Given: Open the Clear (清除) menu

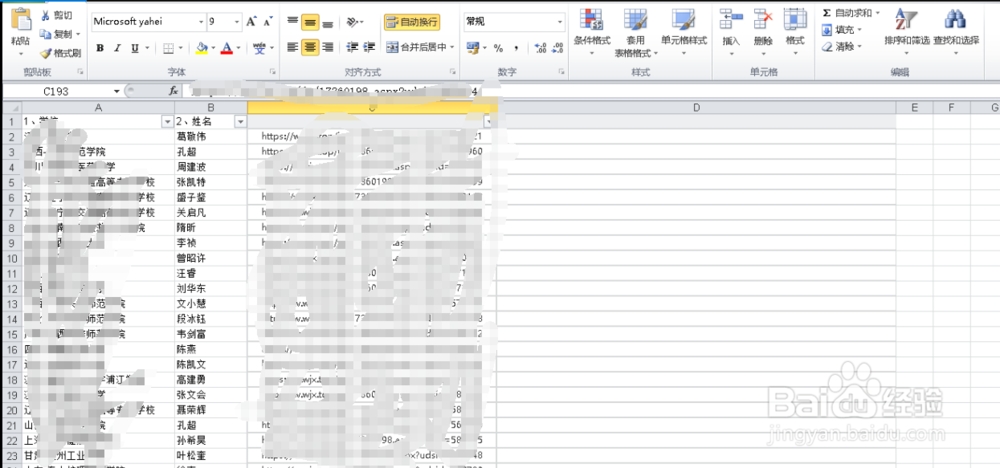Looking at the screenshot, I should [842, 46].
